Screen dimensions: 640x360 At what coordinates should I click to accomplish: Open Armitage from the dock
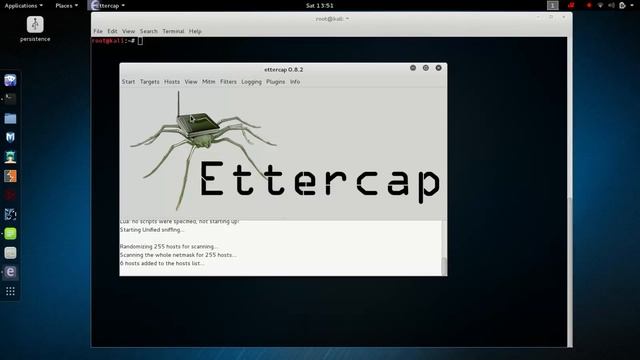tap(10, 157)
